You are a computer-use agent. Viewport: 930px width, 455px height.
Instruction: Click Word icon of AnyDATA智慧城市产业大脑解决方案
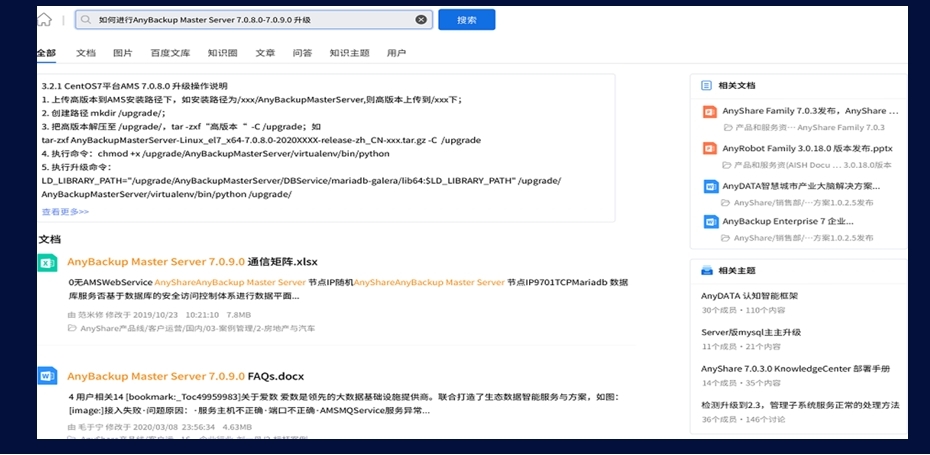point(711,186)
